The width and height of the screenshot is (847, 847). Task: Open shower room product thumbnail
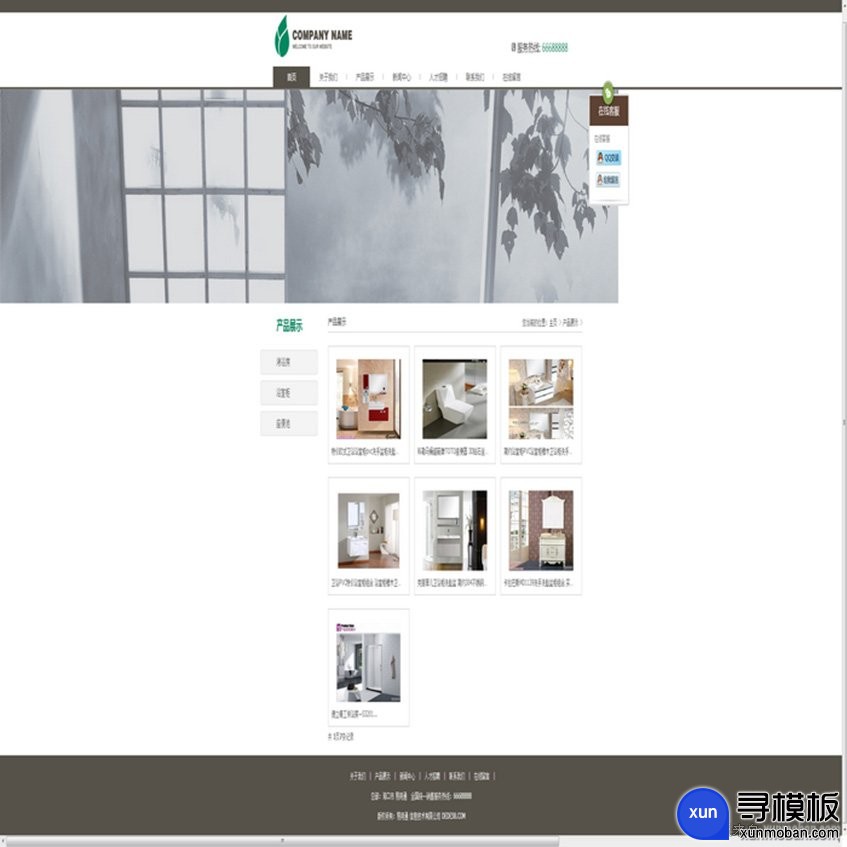(x=368, y=663)
